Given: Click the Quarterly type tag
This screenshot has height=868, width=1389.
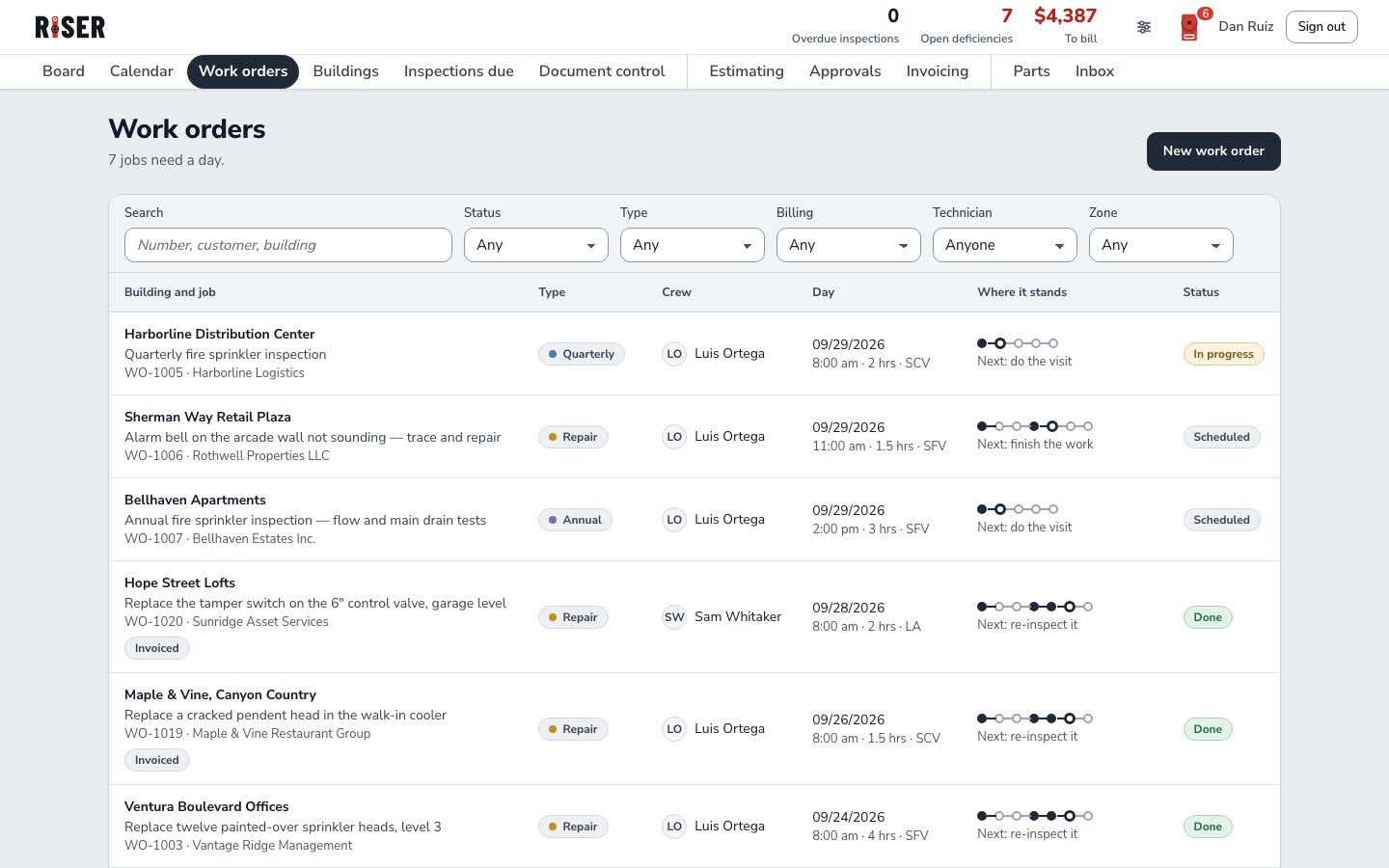Looking at the screenshot, I should (x=582, y=354).
